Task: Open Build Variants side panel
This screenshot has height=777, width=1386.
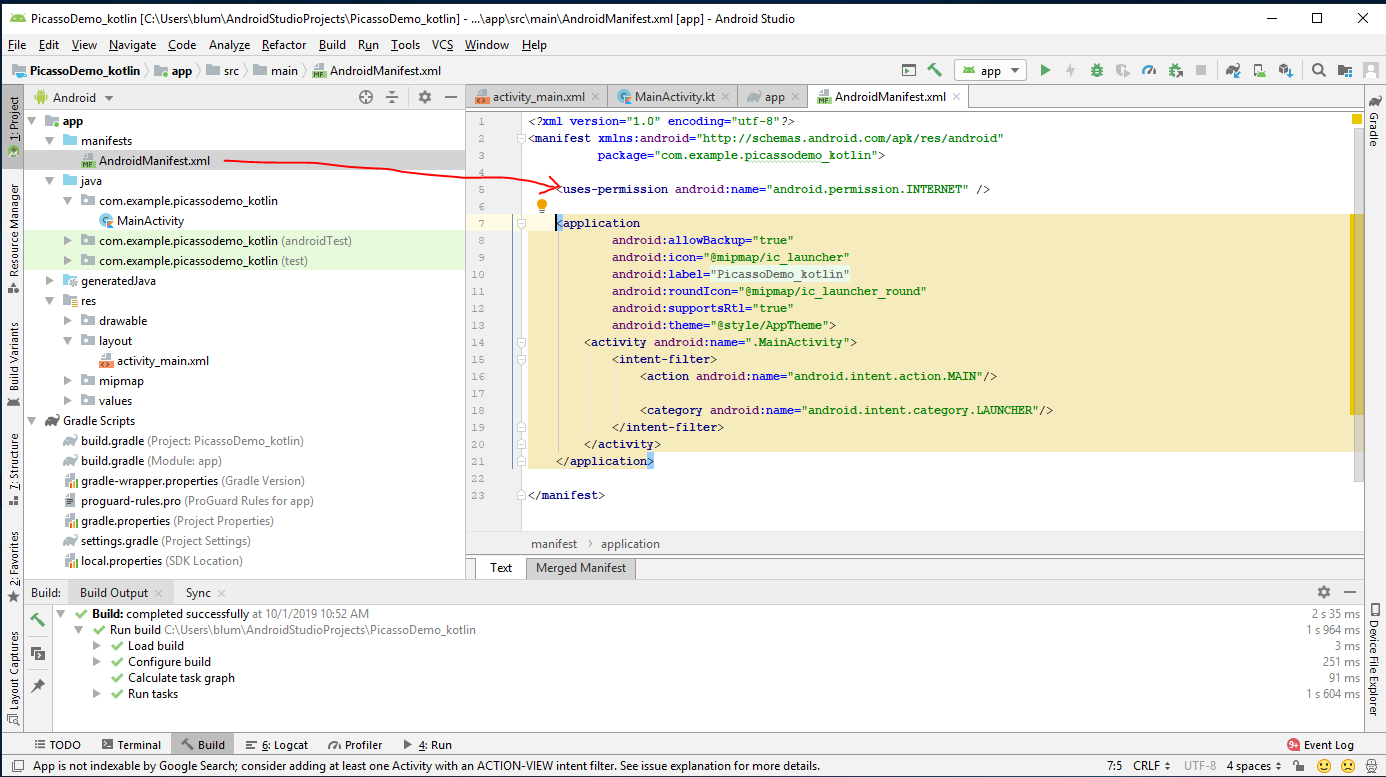Action: click(14, 365)
